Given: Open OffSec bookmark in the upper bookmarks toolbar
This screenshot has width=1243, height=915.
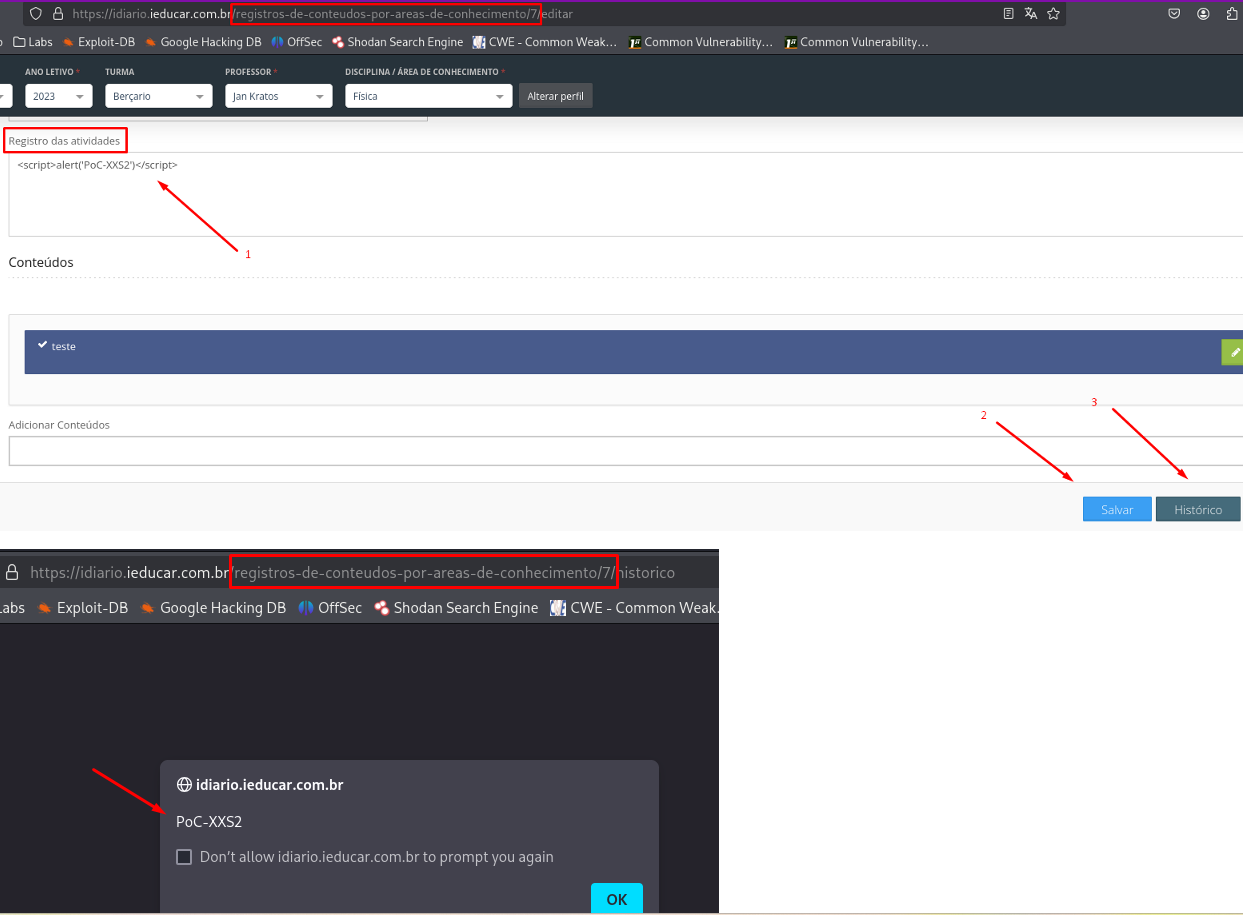Looking at the screenshot, I should point(297,42).
